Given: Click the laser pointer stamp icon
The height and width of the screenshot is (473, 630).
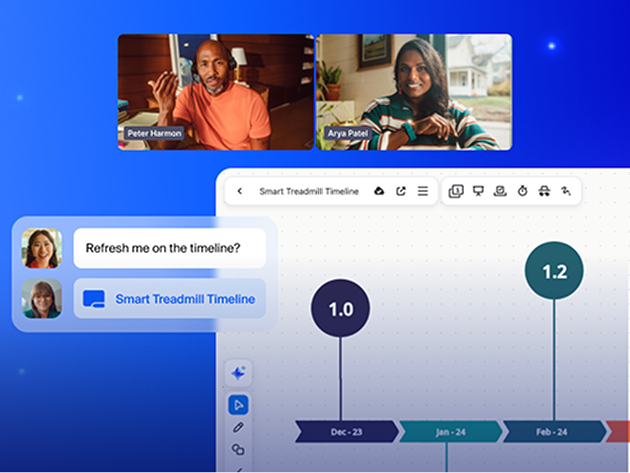Looking at the screenshot, I should (x=500, y=191).
